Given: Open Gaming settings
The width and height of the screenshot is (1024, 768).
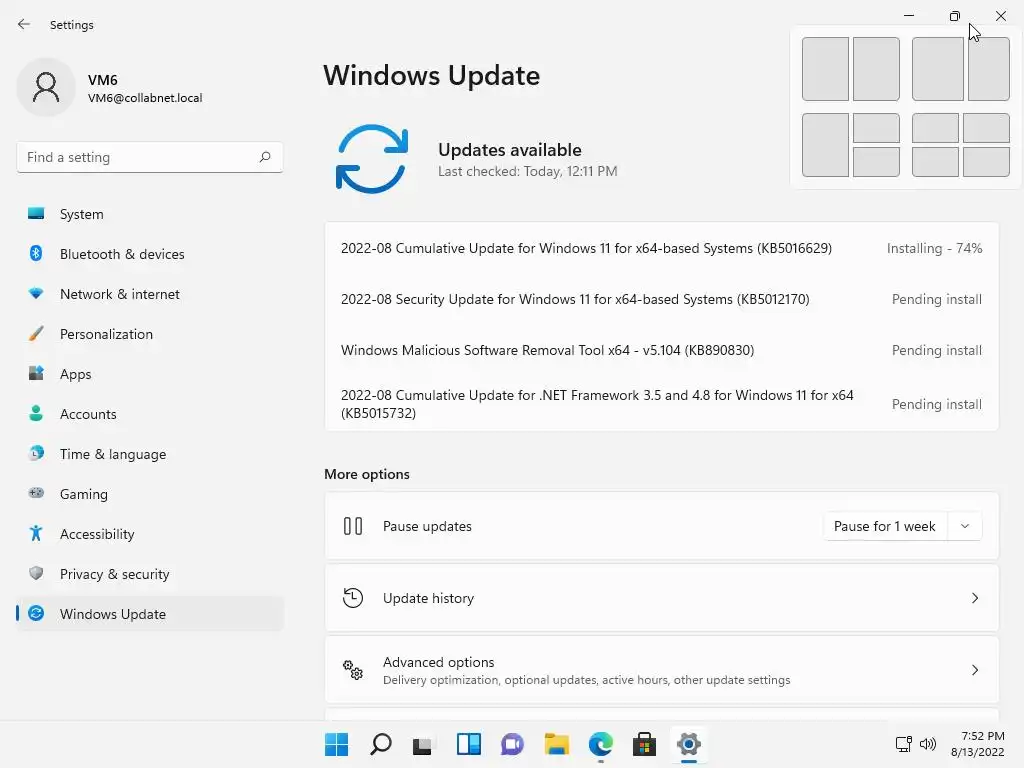Looking at the screenshot, I should coord(150,494).
